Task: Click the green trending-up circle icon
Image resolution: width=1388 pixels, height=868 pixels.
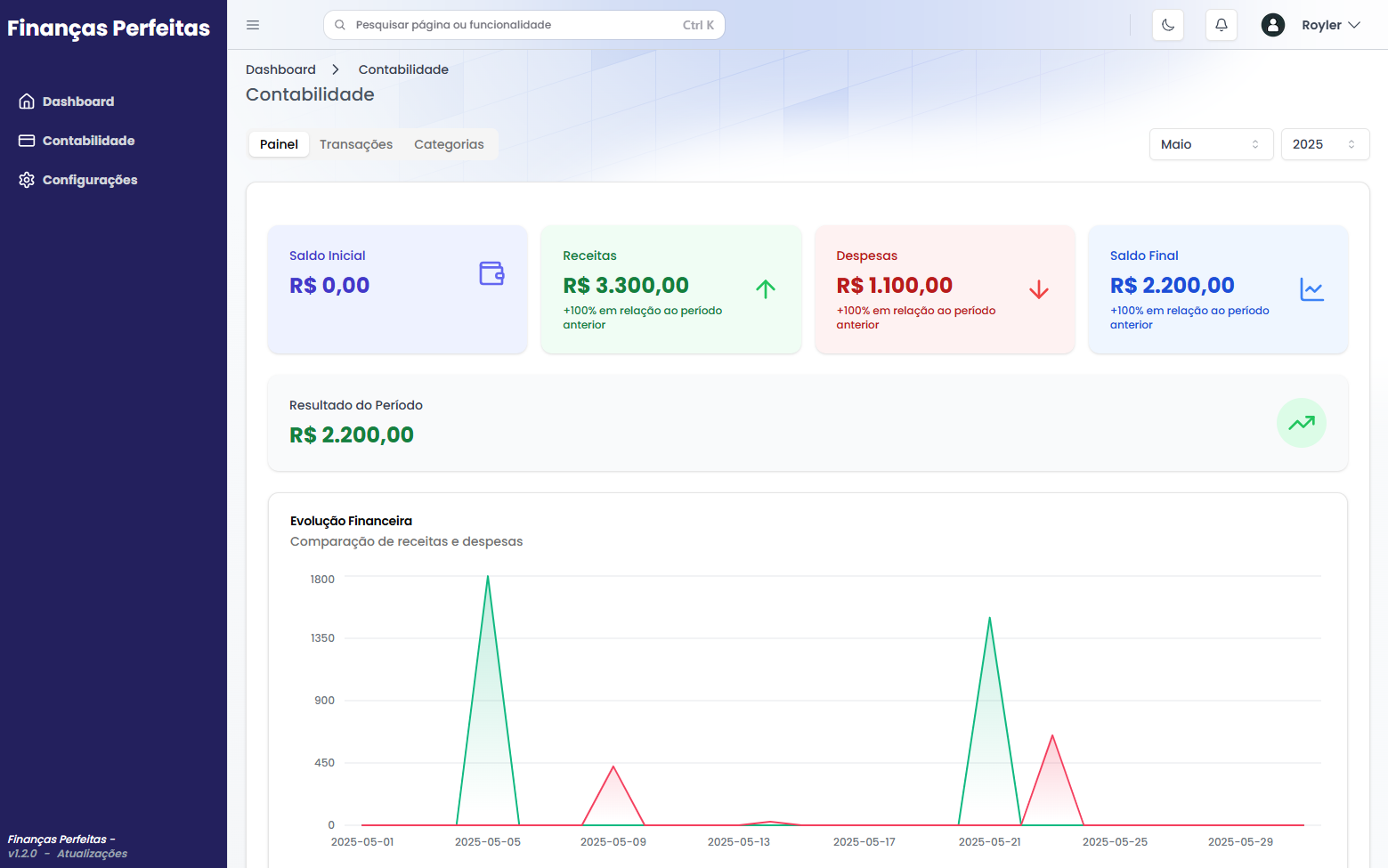Action: 1301,423
